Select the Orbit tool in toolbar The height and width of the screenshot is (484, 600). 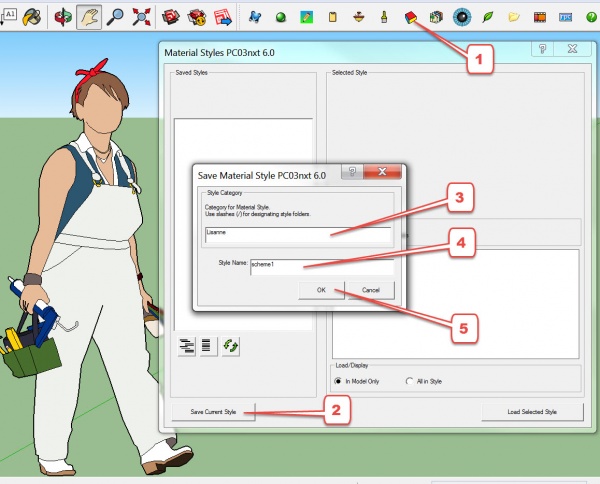pyautogui.click(x=62, y=17)
